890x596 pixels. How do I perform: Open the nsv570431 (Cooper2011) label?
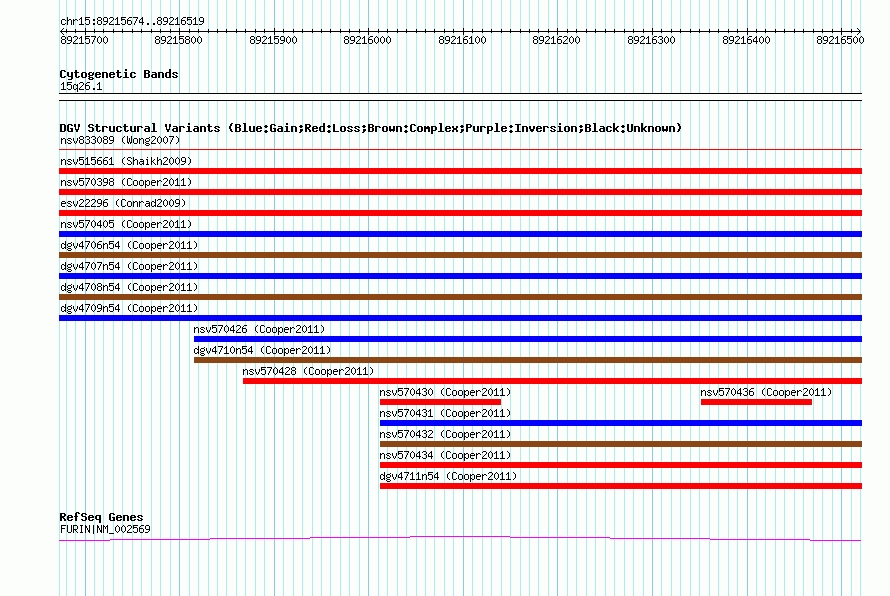tap(446, 413)
